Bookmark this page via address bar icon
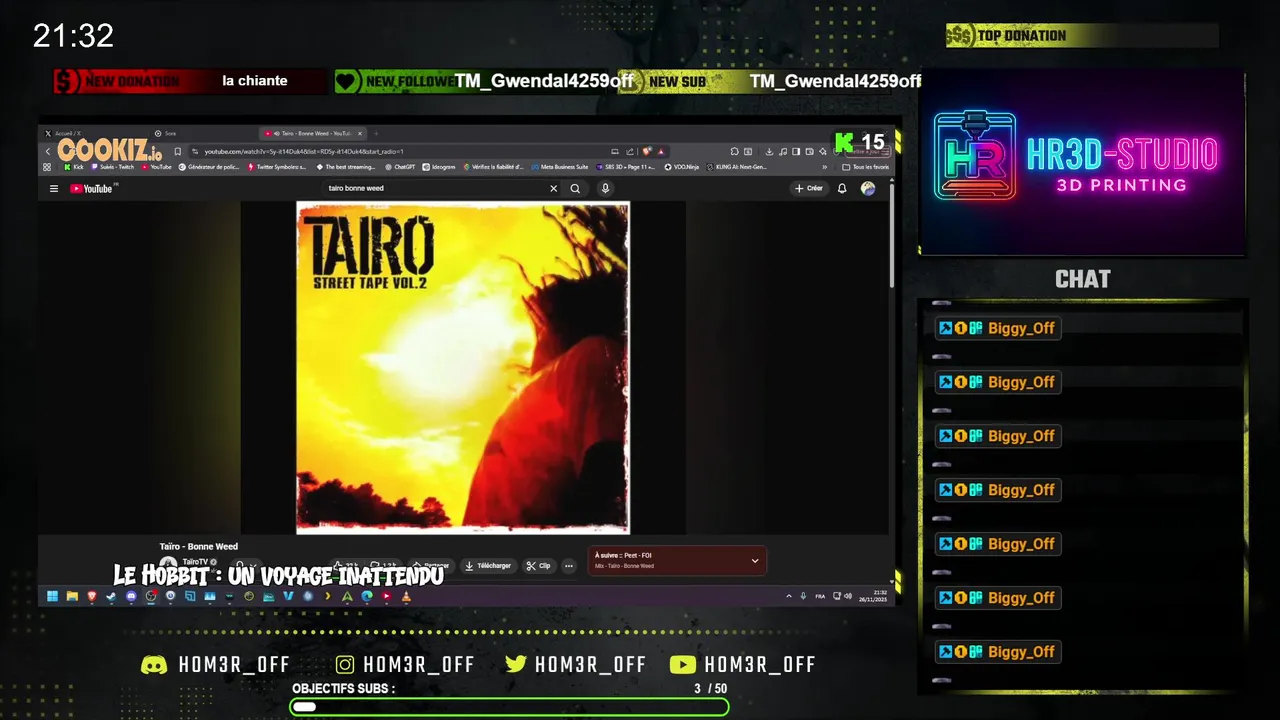This screenshot has height=720, width=1280. [x=178, y=151]
